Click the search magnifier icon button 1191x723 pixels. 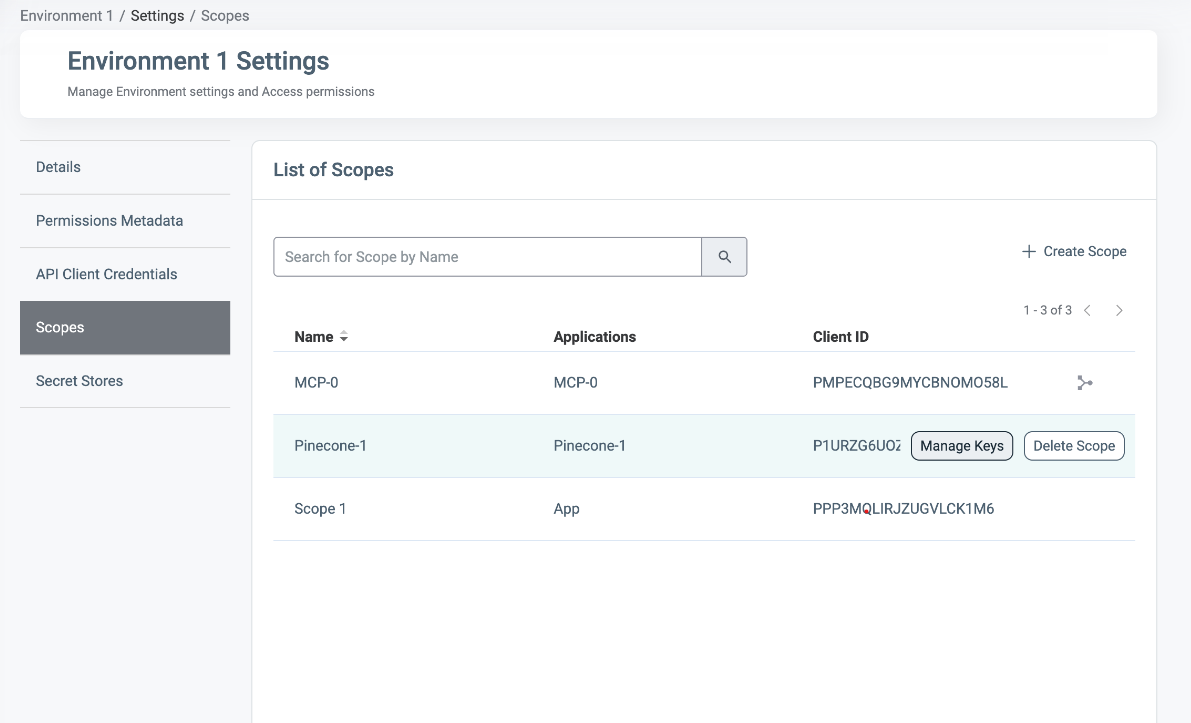tap(724, 257)
